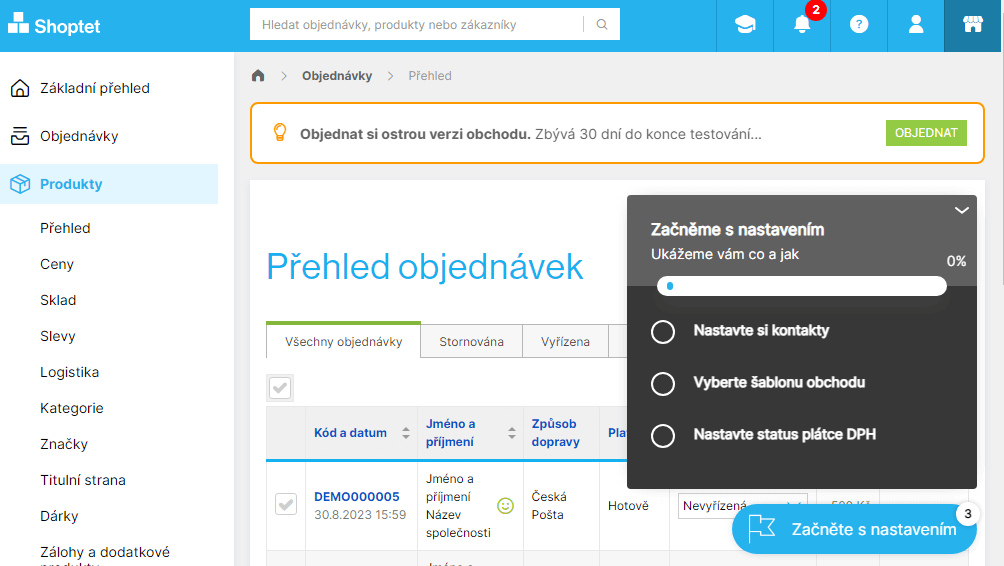Click the lightbulb tip icon in banner
The image size is (1004, 566).
[x=280, y=133]
